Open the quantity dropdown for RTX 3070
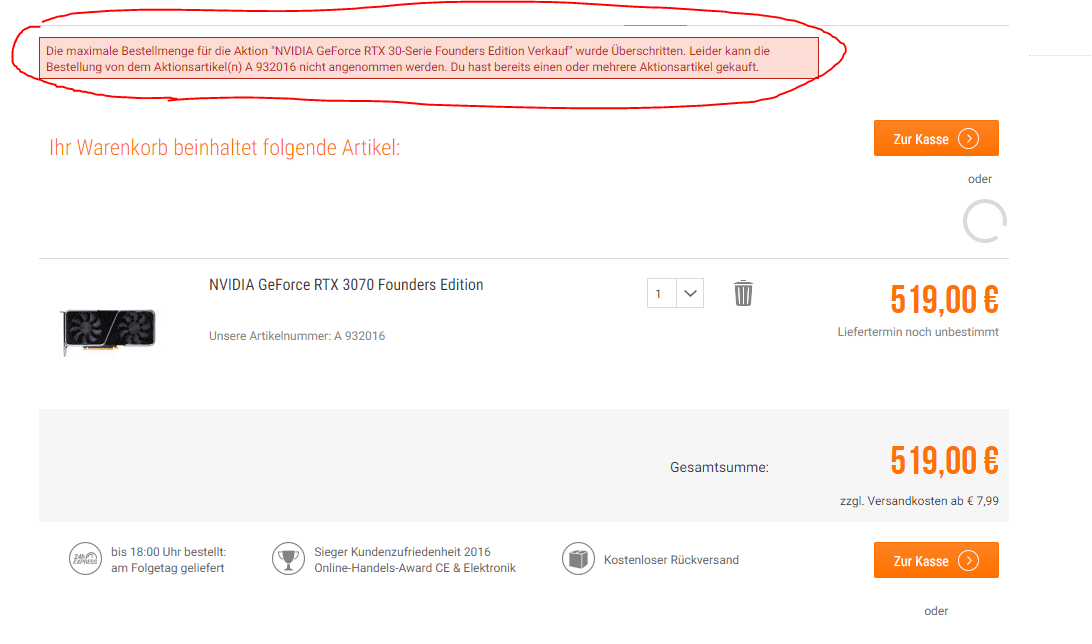The height and width of the screenshot is (644, 1092). click(689, 293)
